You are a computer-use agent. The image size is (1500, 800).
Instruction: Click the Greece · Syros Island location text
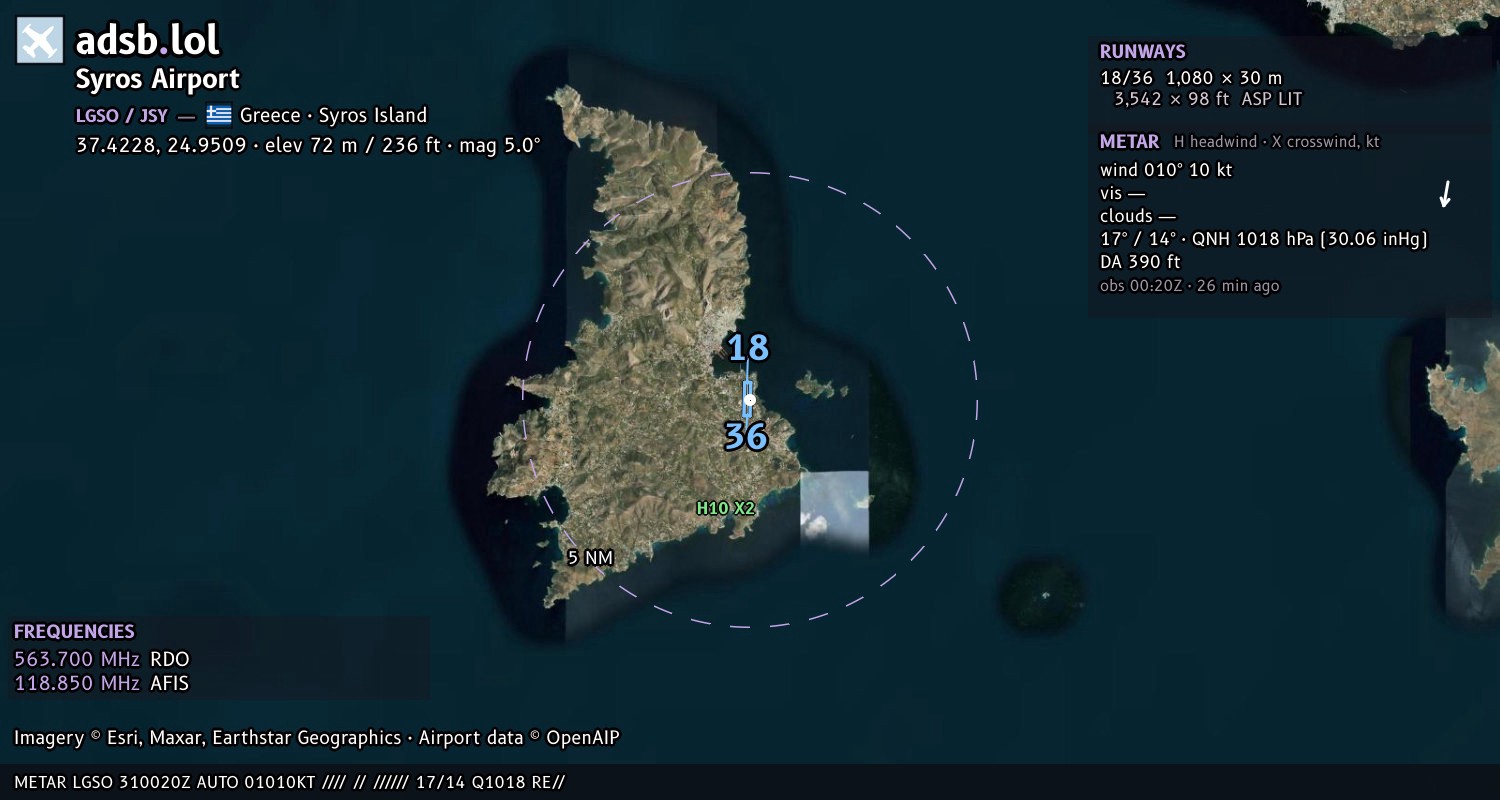click(333, 115)
